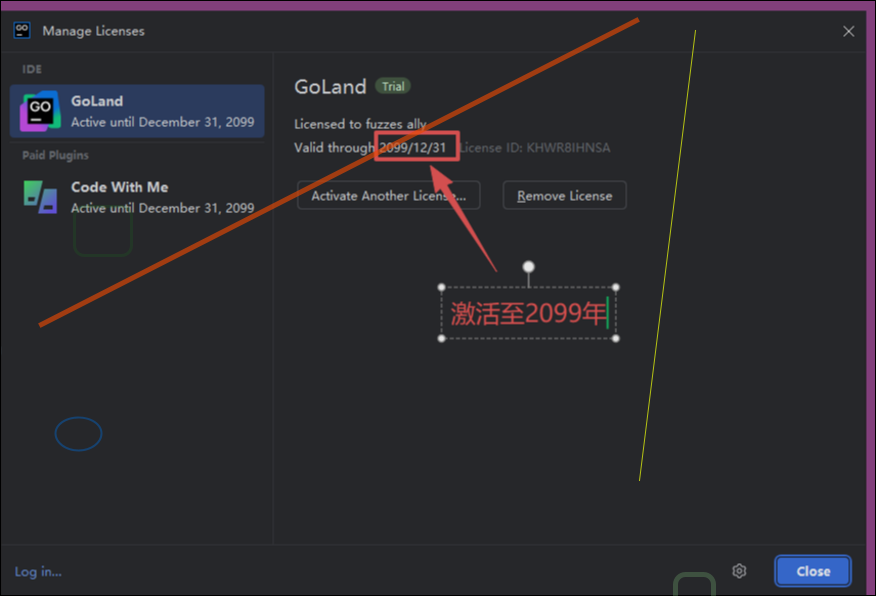Screen dimensions: 876x596
Task: Click the 'Paid Plugins' section label
Action: 55,155
